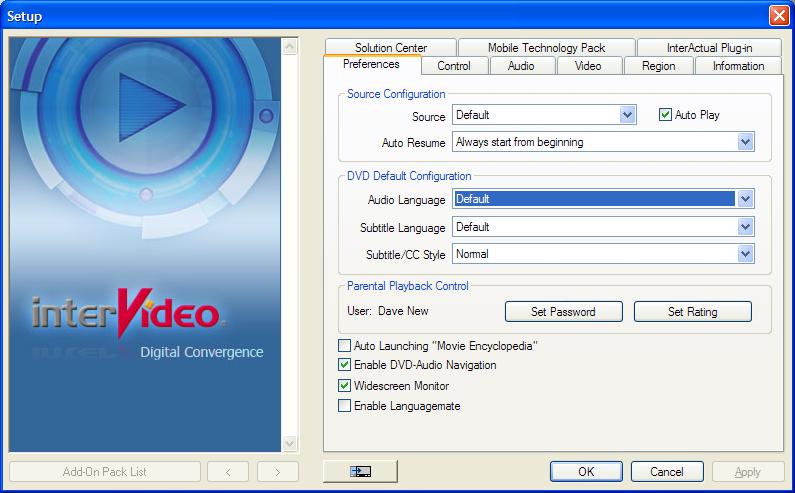Viewport: 795px width, 493px height.
Task: Toggle the Auto Play checkbox
Action: (x=665, y=115)
